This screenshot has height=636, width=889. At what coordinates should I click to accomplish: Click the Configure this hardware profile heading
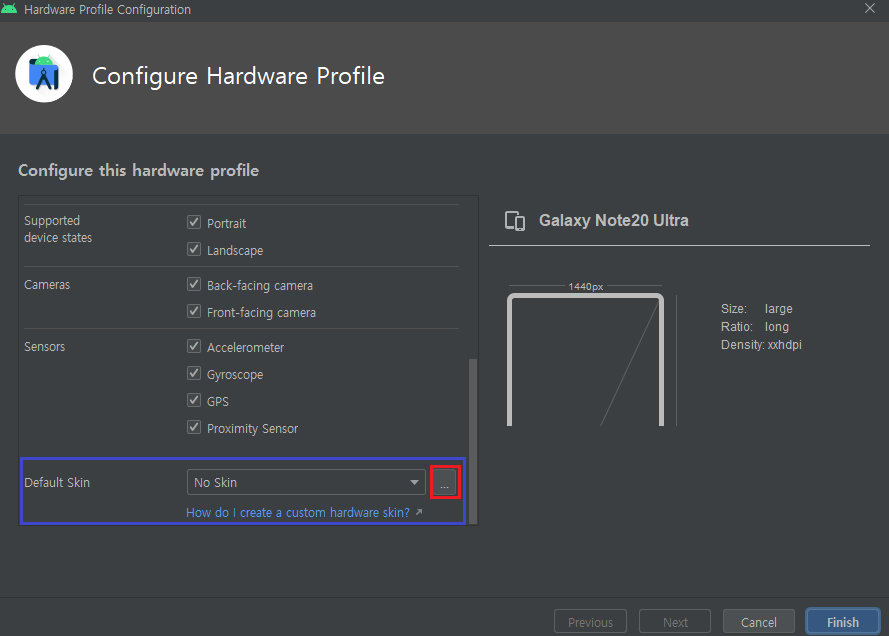pos(138,171)
